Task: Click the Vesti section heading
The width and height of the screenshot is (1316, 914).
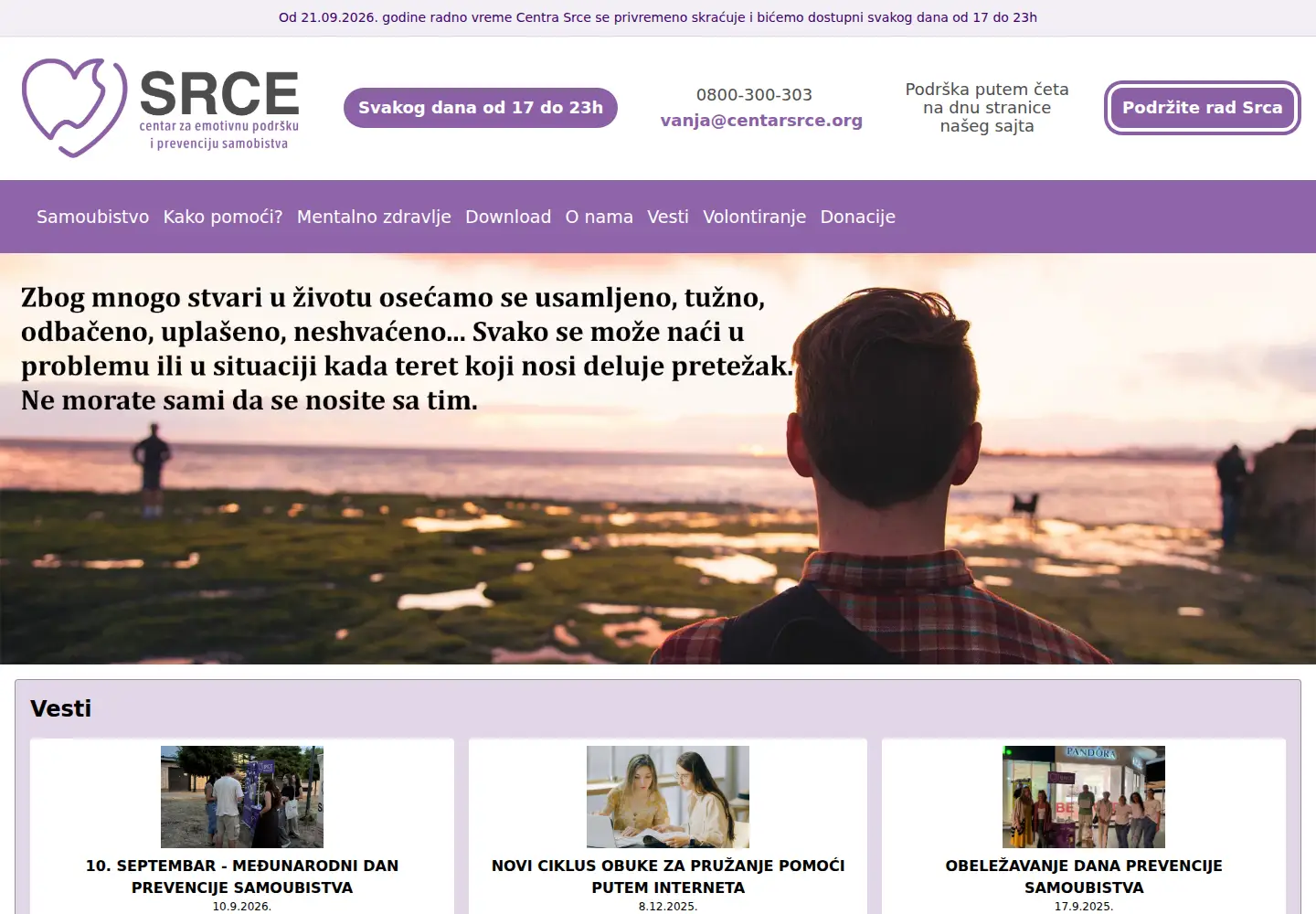Action: pos(61,708)
